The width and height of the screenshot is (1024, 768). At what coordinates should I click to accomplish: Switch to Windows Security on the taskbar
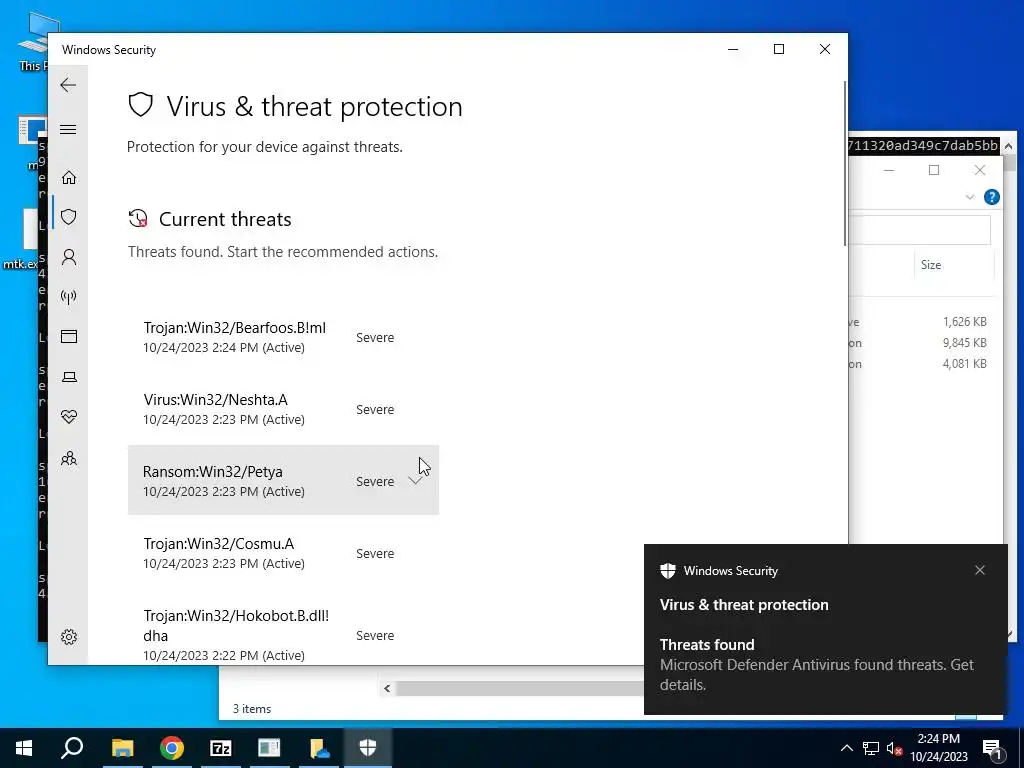(x=368, y=748)
